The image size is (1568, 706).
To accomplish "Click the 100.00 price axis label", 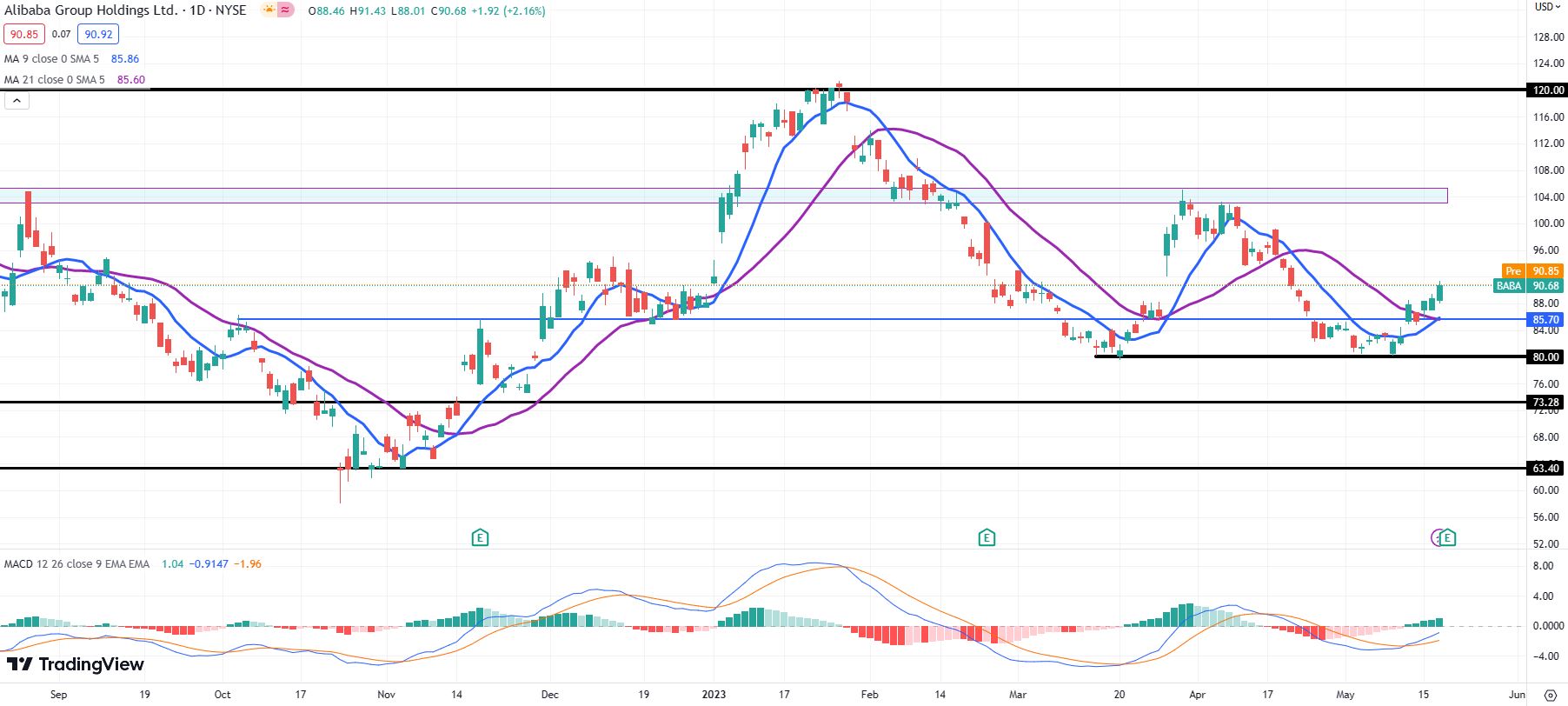I will (1548, 223).
